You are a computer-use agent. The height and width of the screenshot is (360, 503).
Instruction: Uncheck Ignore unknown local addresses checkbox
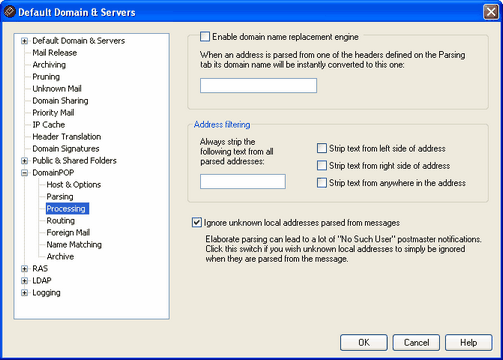tap(197, 222)
